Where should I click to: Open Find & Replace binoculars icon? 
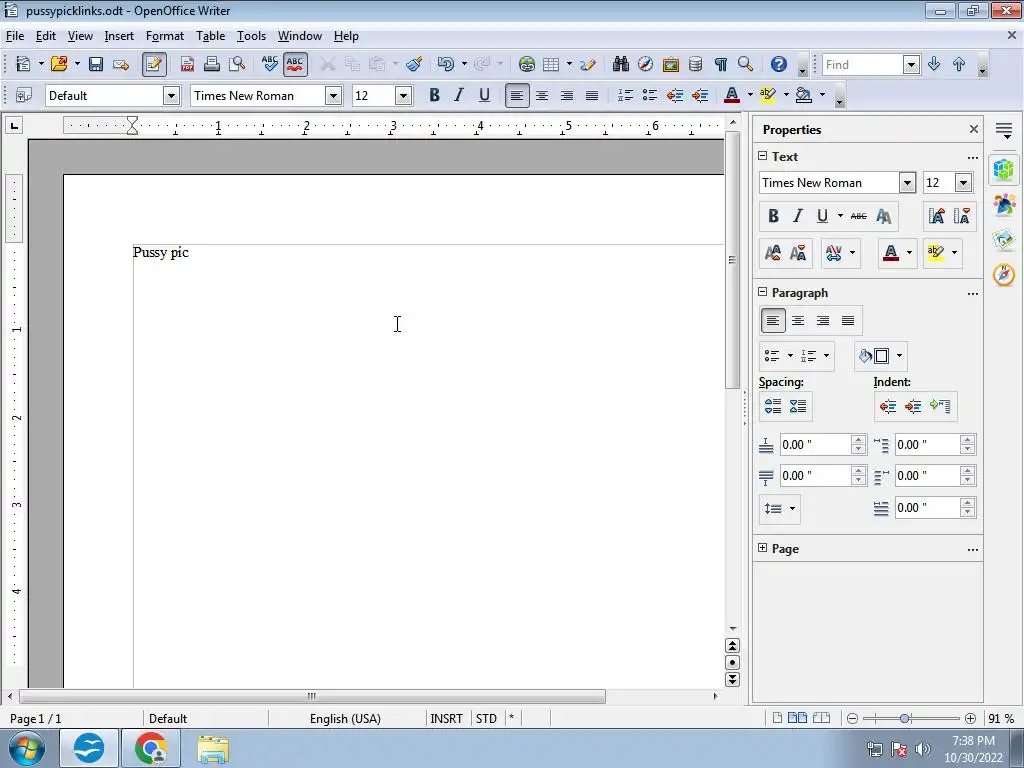620,64
